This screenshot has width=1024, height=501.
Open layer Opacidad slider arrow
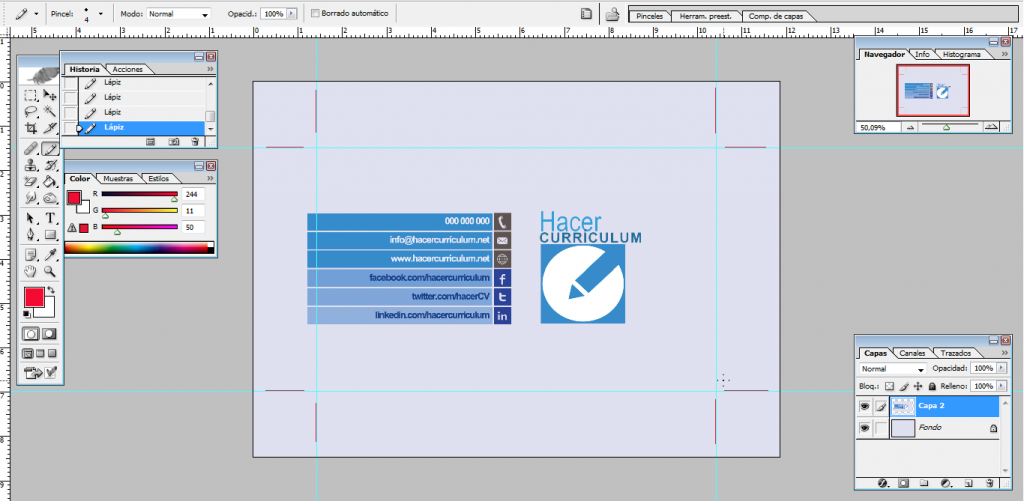pyautogui.click(x=1001, y=368)
